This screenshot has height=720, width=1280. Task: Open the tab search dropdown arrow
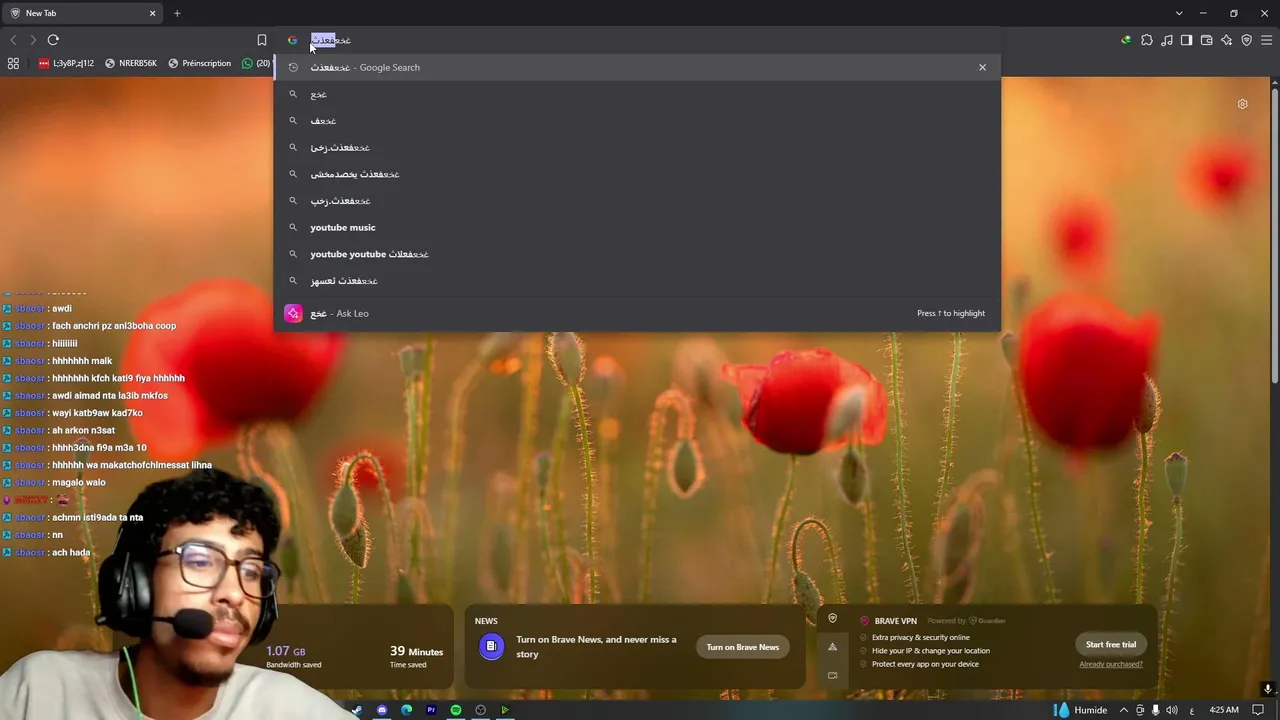pos(1179,13)
